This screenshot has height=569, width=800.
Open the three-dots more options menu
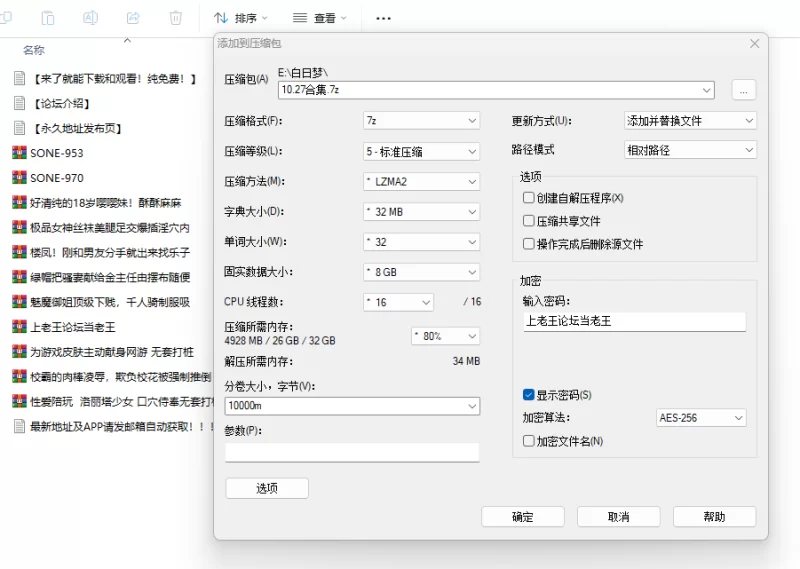383,18
